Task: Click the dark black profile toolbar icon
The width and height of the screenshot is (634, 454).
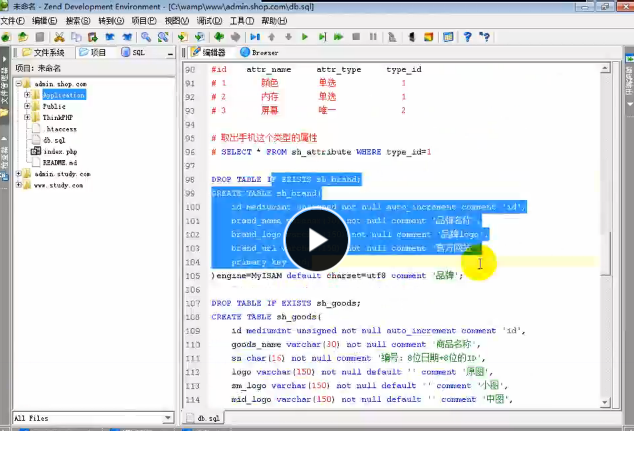Action: pos(412,37)
